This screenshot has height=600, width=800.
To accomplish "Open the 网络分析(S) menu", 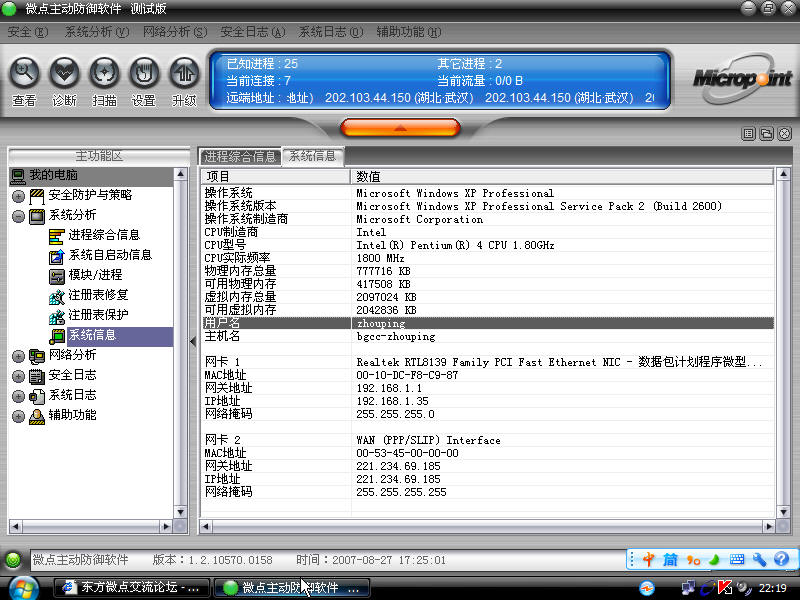I will (x=174, y=32).
